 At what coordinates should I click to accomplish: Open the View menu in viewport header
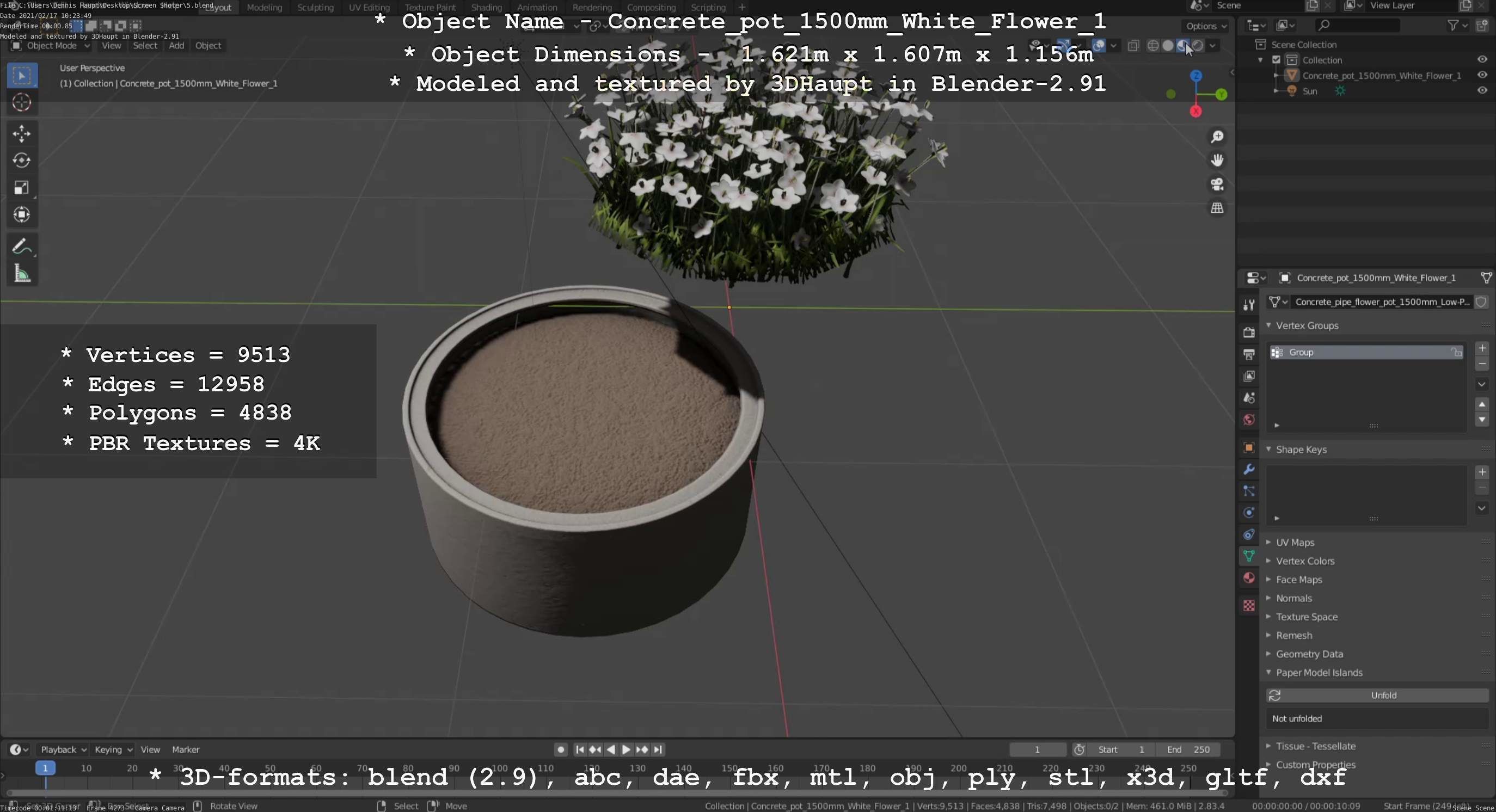[x=111, y=45]
